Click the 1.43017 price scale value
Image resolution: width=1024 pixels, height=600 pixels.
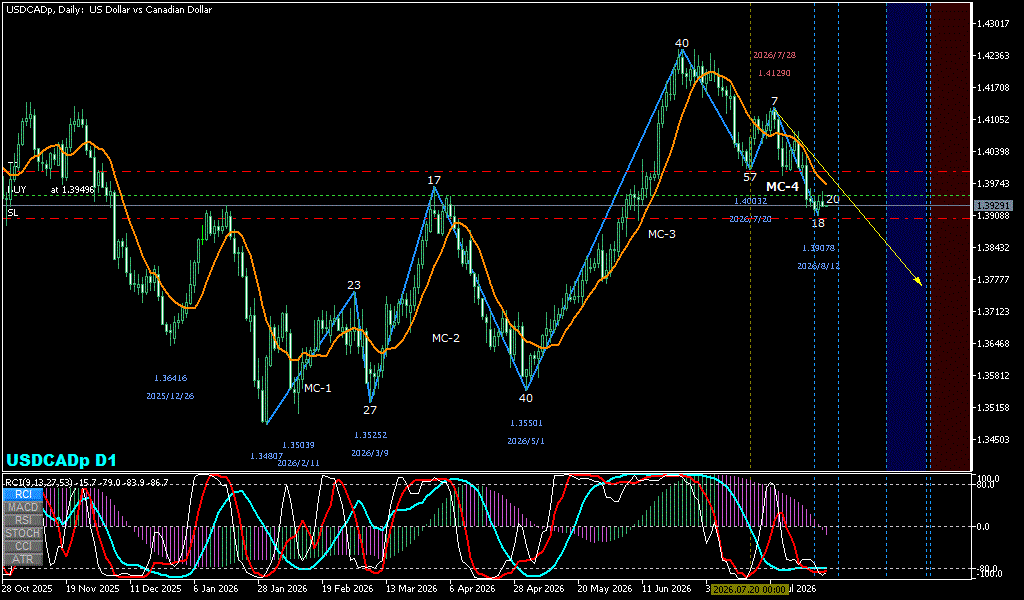coord(991,24)
